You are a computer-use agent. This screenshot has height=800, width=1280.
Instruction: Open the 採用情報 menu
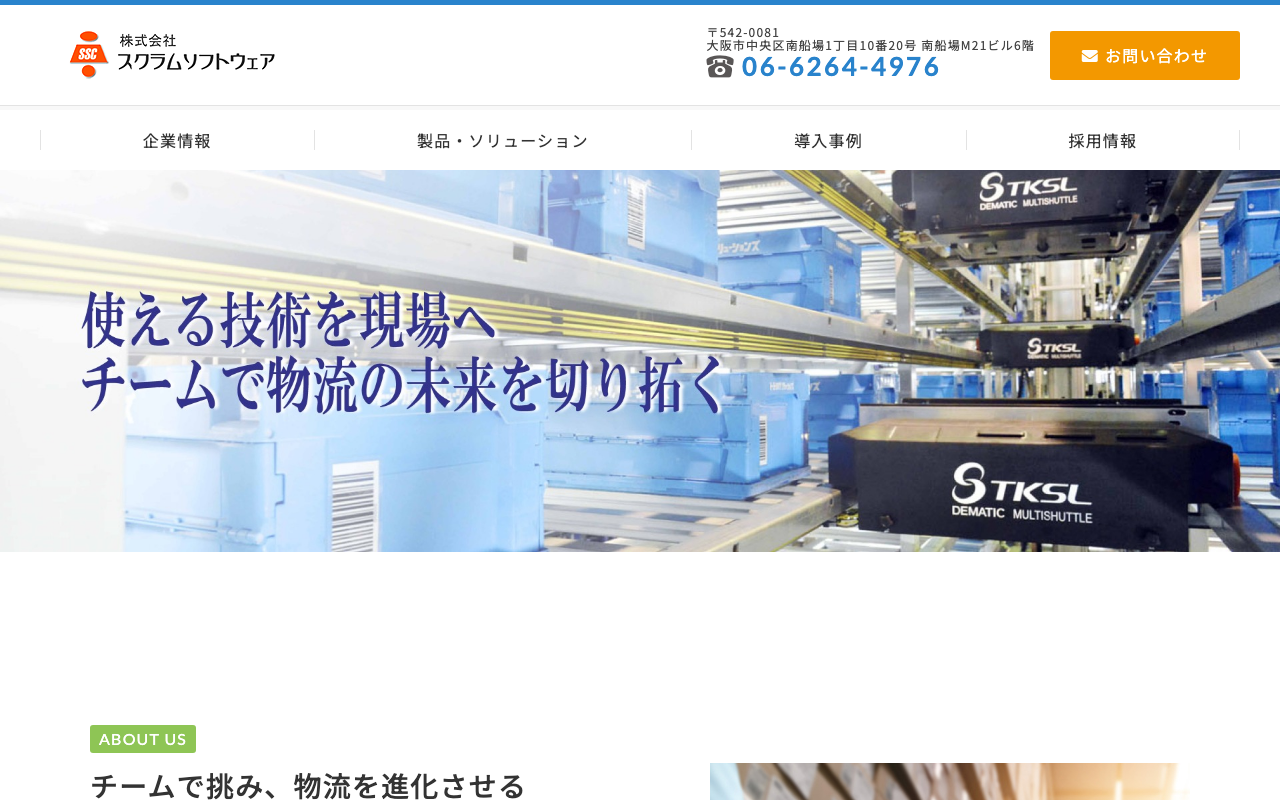(x=1103, y=141)
